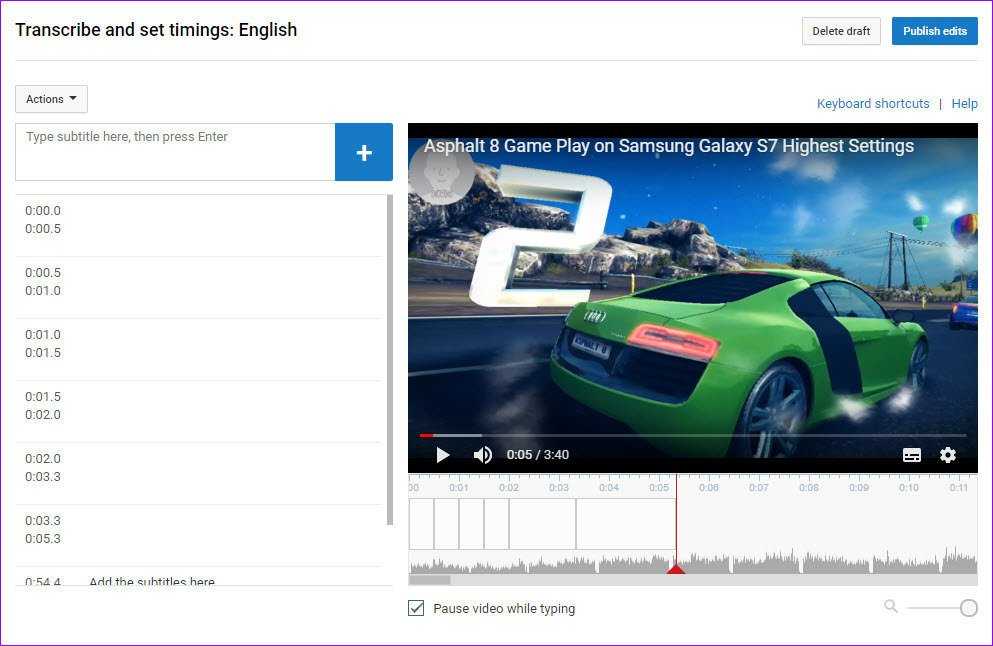Viewport: 993px width, 646px height.
Task: Click the magnifier zoom icon below timeline
Action: tap(890, 606)
